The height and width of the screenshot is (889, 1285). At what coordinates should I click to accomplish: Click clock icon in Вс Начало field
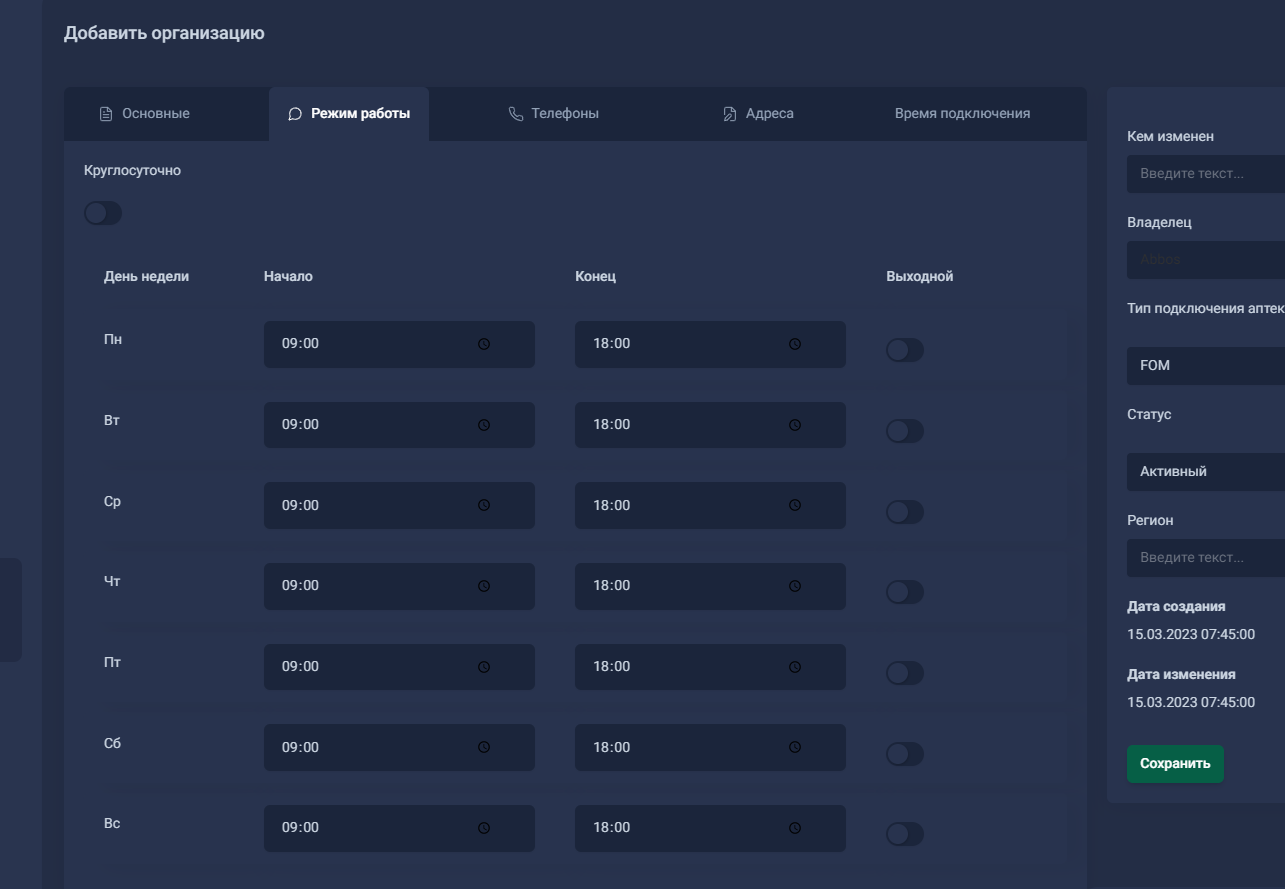pyautogui.click(x=484, y=827)
